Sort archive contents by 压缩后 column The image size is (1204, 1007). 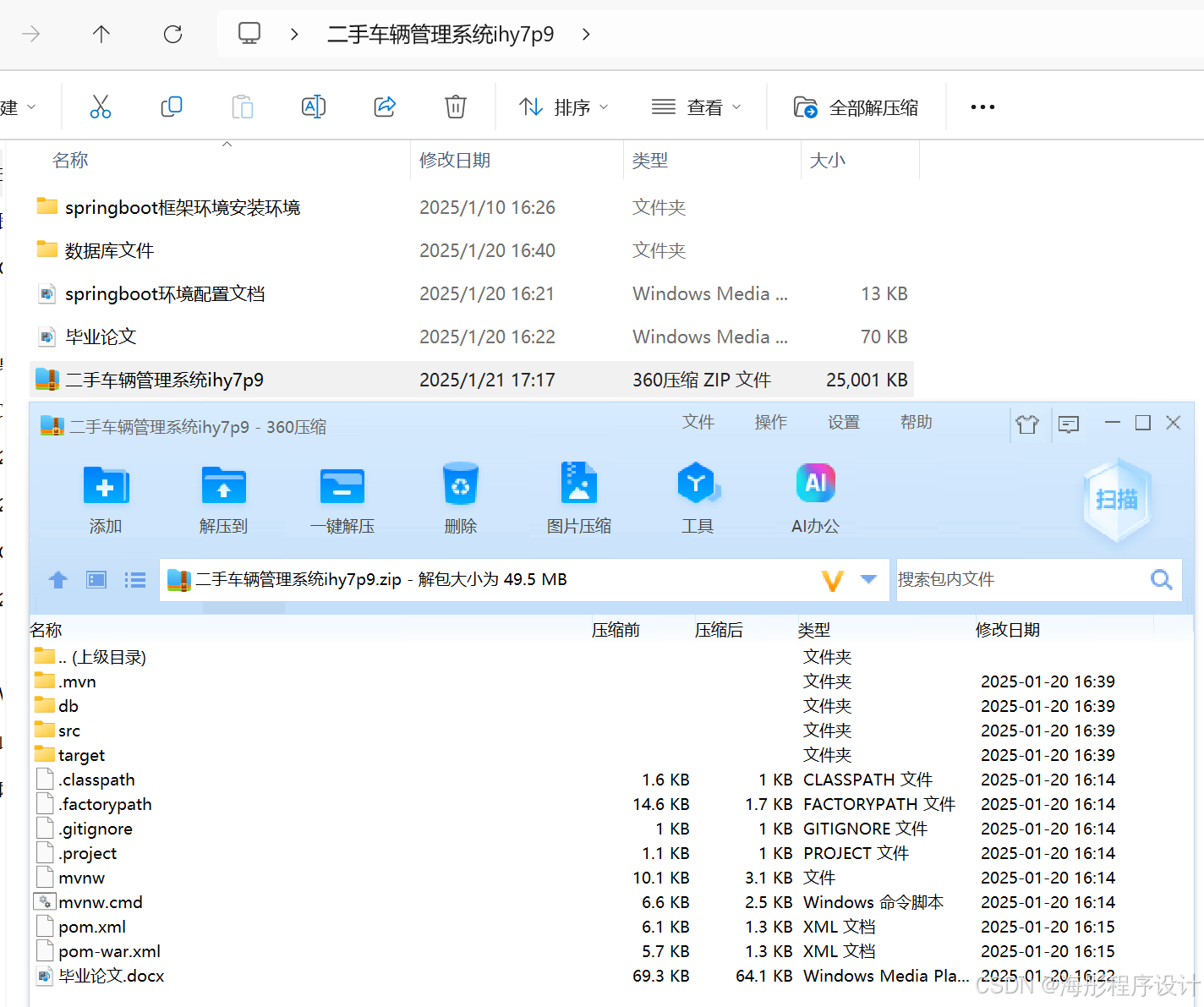(x=719, y=630)
